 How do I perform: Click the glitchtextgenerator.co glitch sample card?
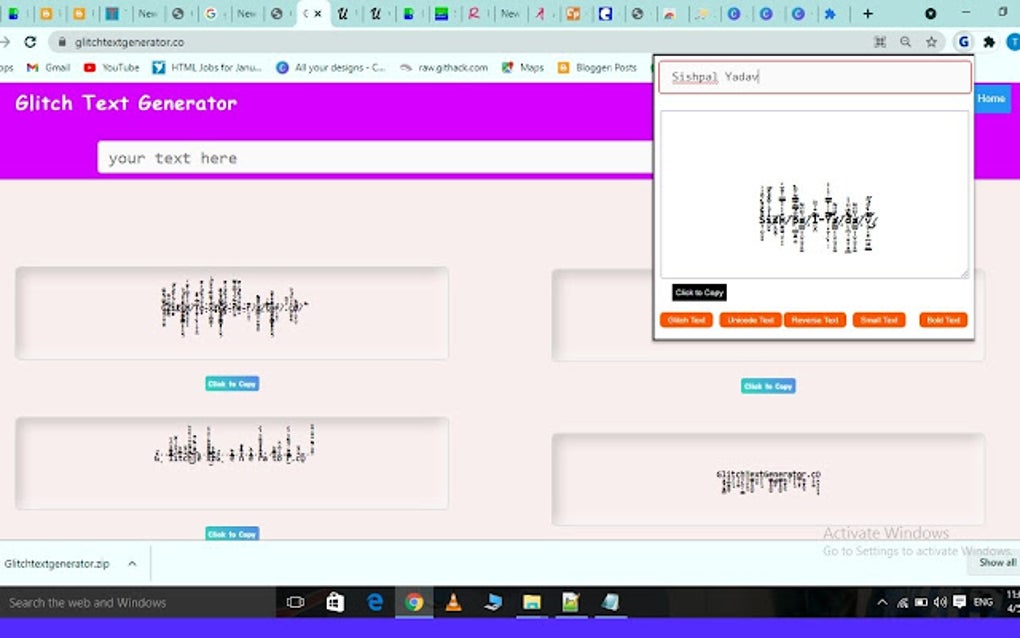pyautogui.click(x=768, y=480)
